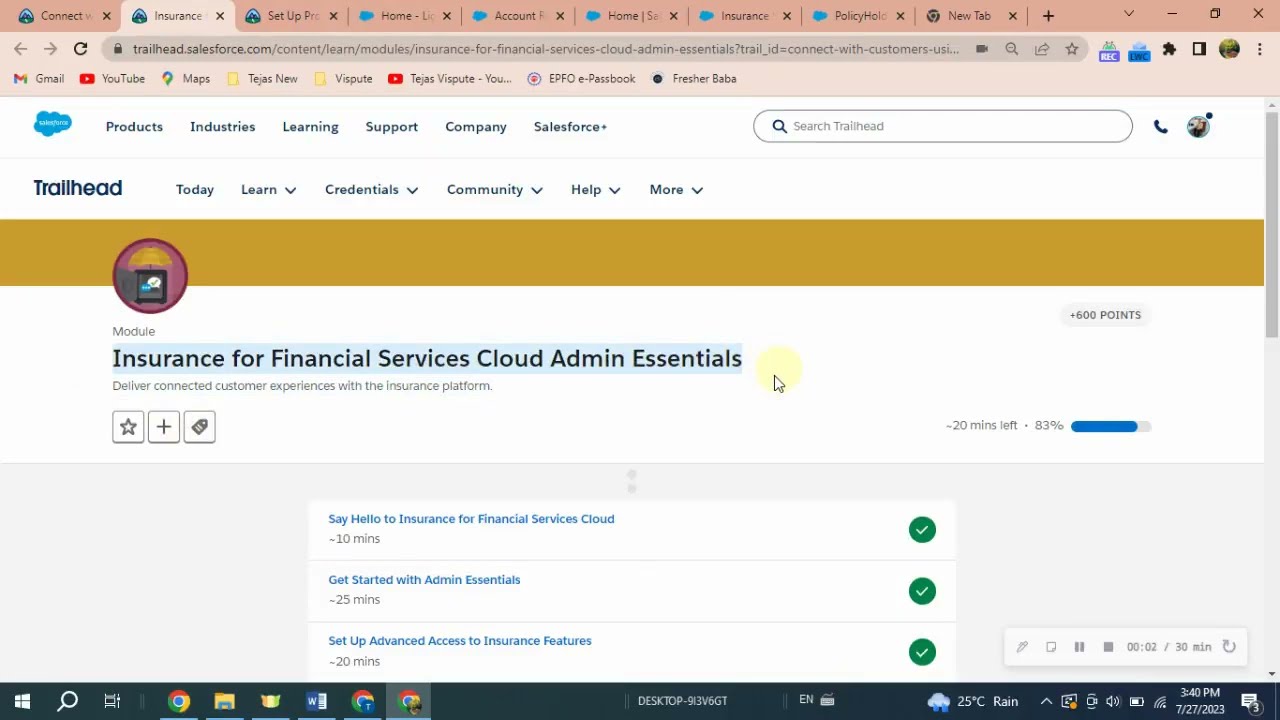Open the Industries menu
This screenshot has width=1280, height=720.
click(x=223, y=127)
